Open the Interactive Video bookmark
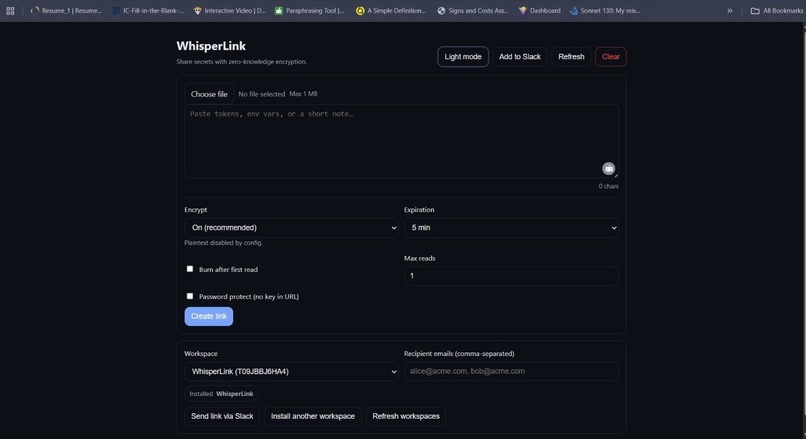Screen dimensions: 806x439 (230, 10)
